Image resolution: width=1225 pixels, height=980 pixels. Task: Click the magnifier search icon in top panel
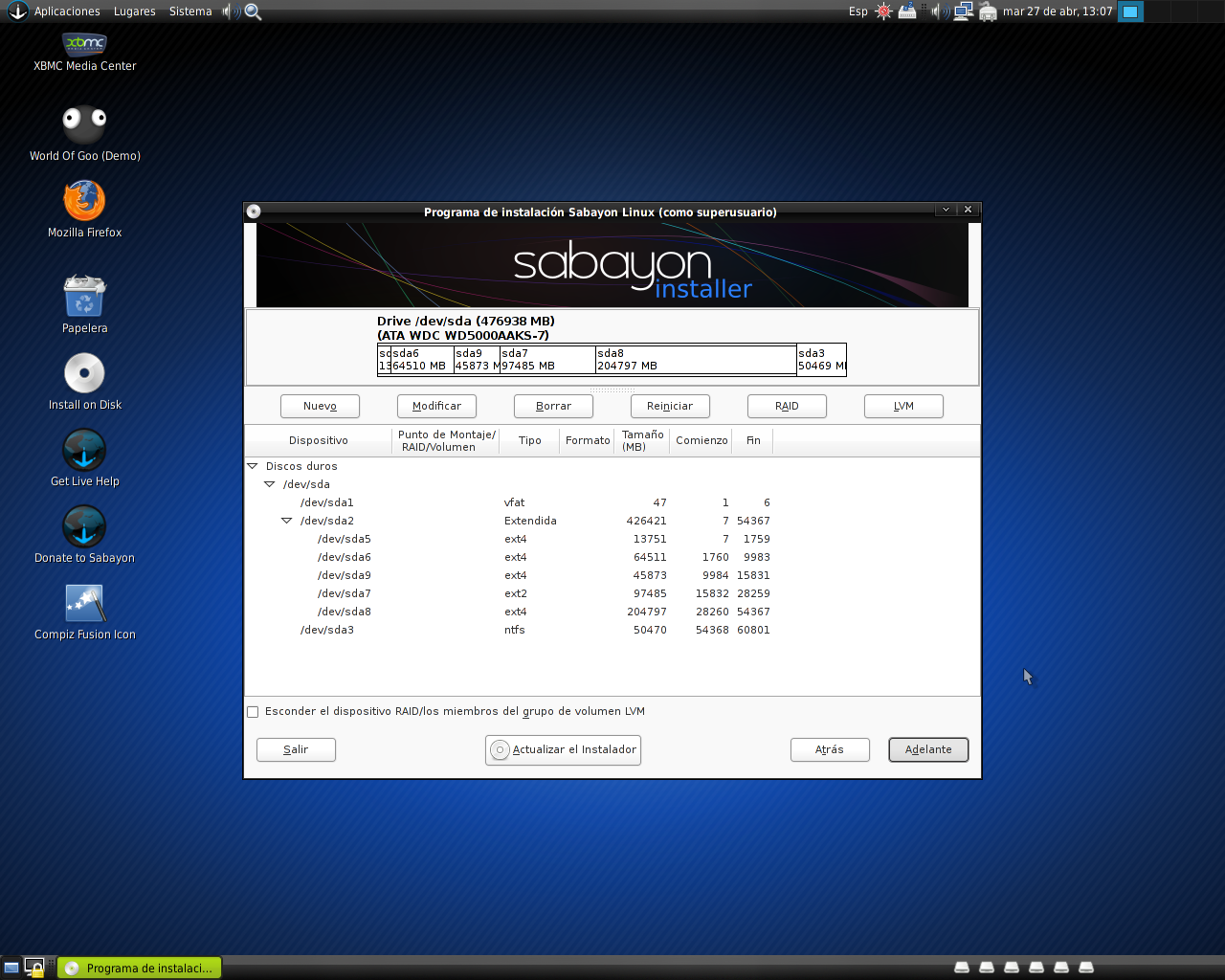click(254, 11)
